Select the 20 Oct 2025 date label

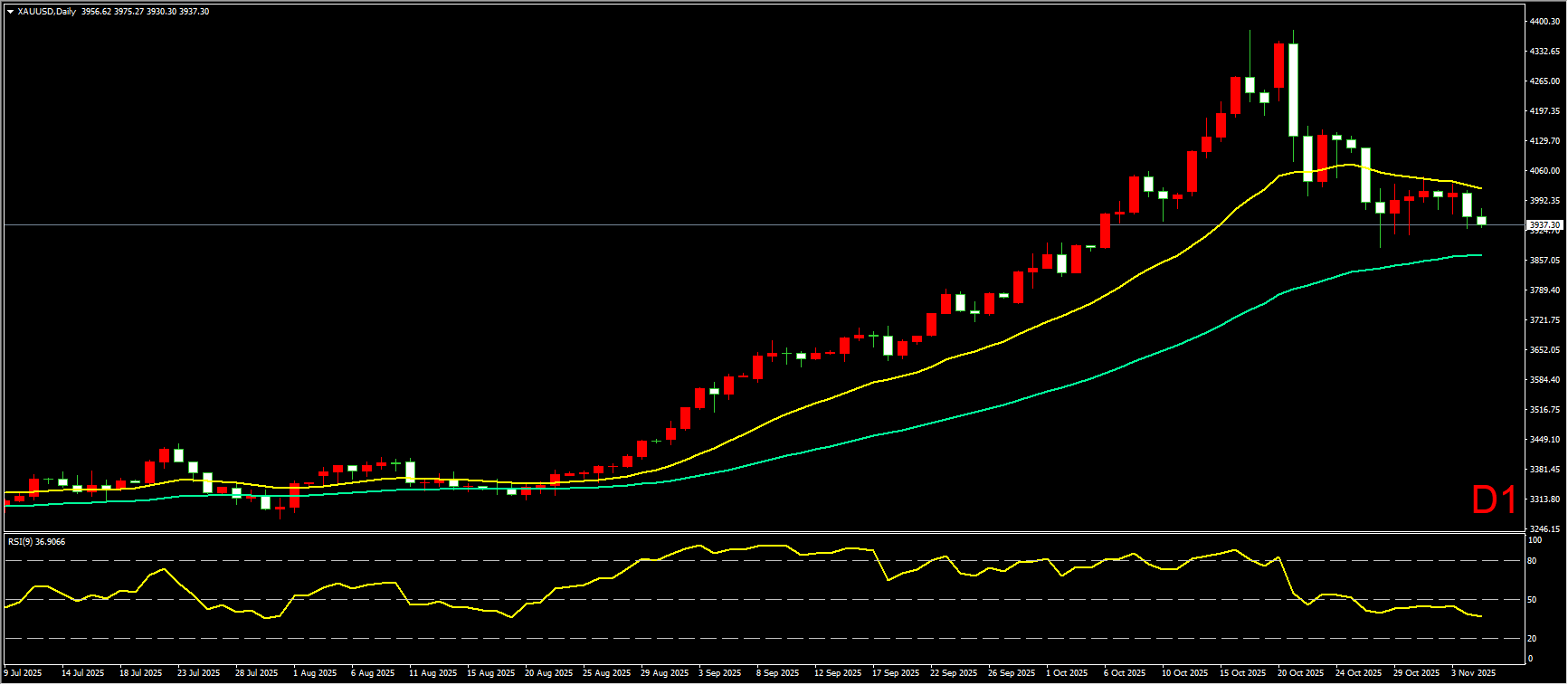point(1300,673)
